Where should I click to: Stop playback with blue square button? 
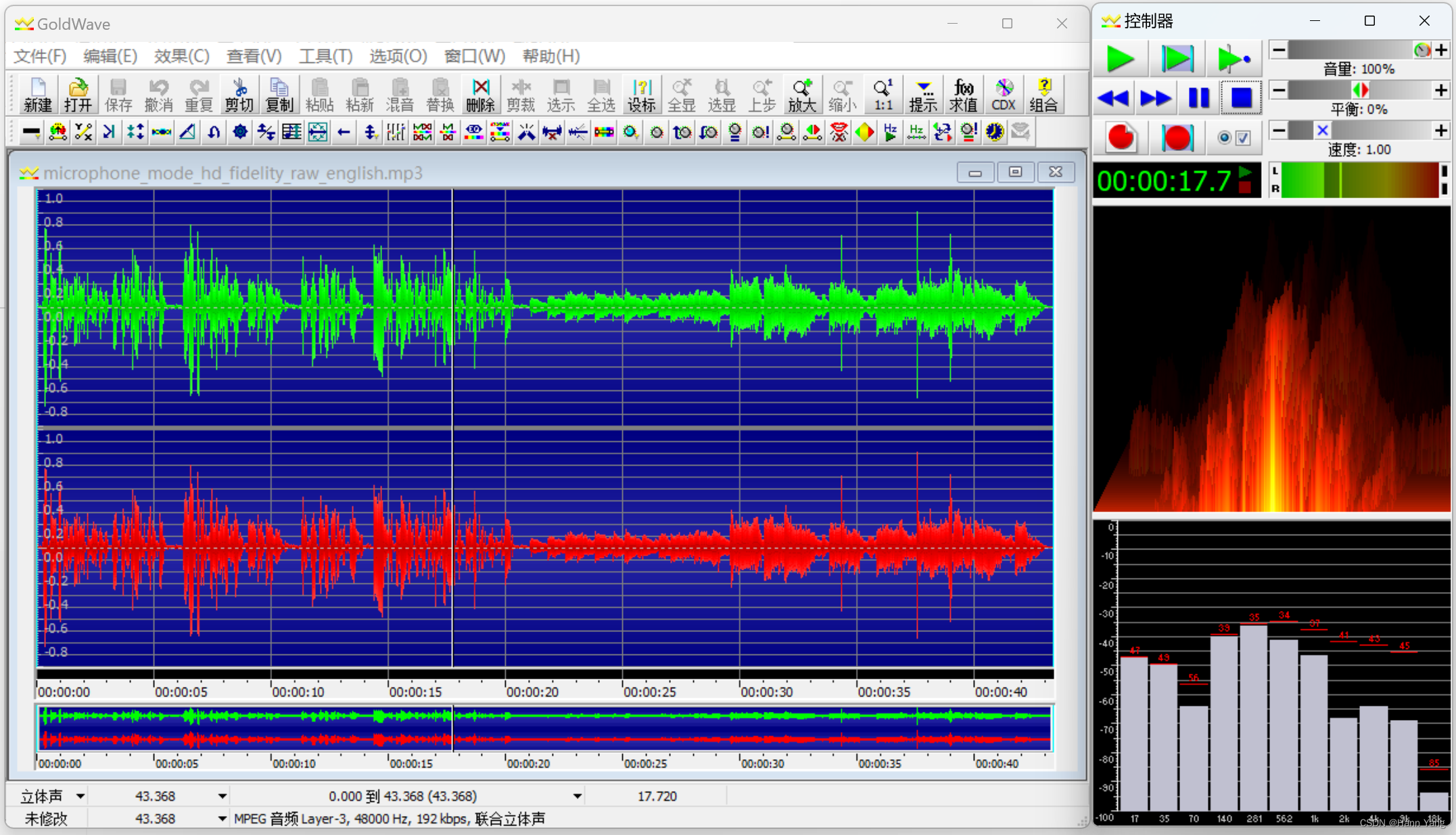(1241, 98)
